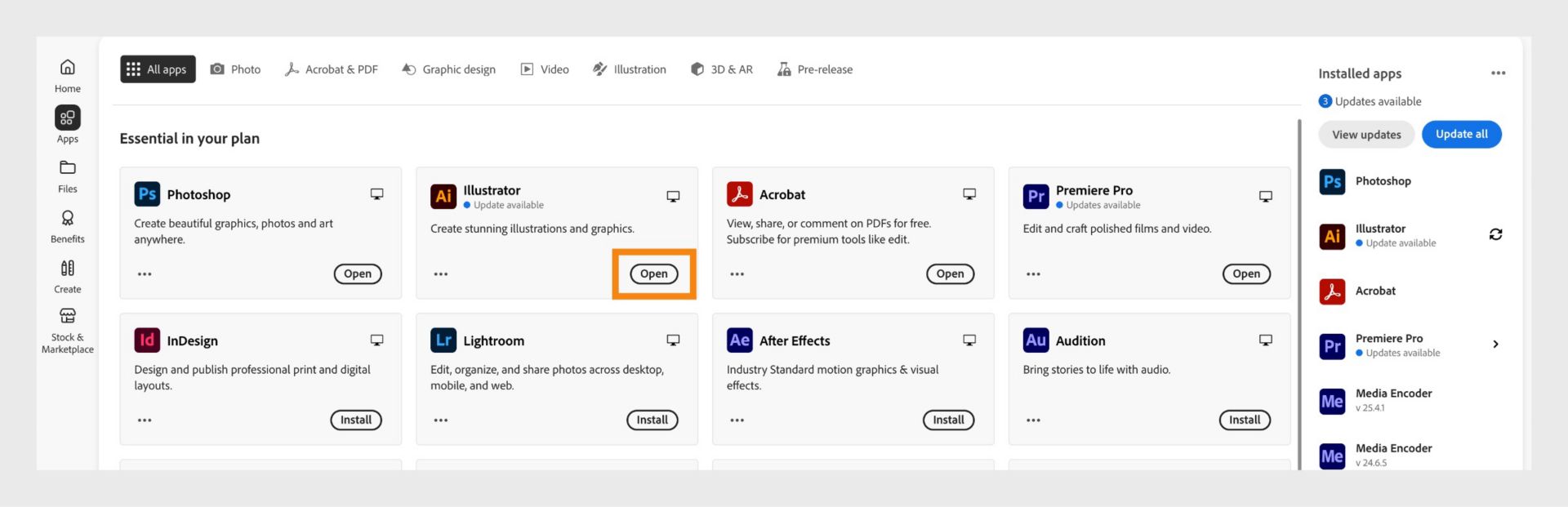Screen dimensions: 1568x507
Task: Show more options on Lightroom card
Action: 441,420
